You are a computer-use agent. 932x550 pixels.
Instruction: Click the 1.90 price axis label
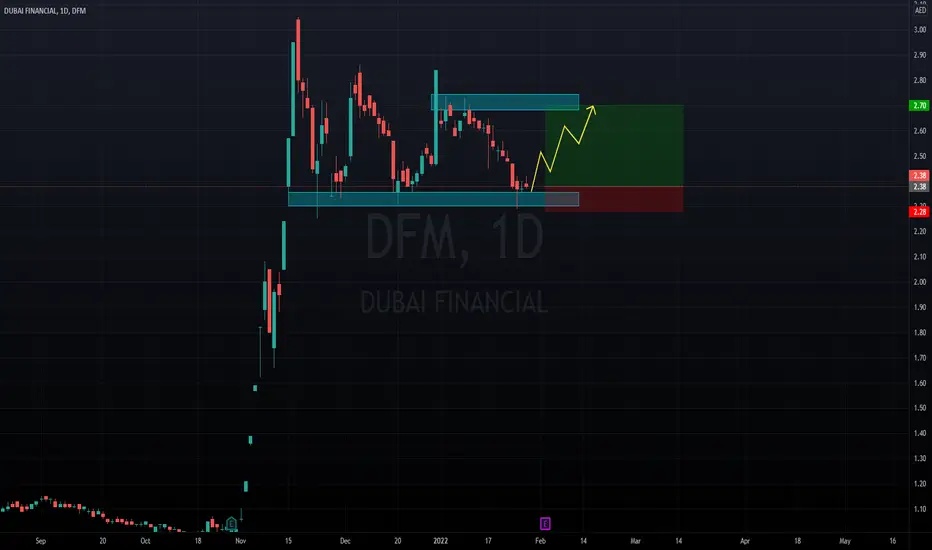(x=920, y=307)
